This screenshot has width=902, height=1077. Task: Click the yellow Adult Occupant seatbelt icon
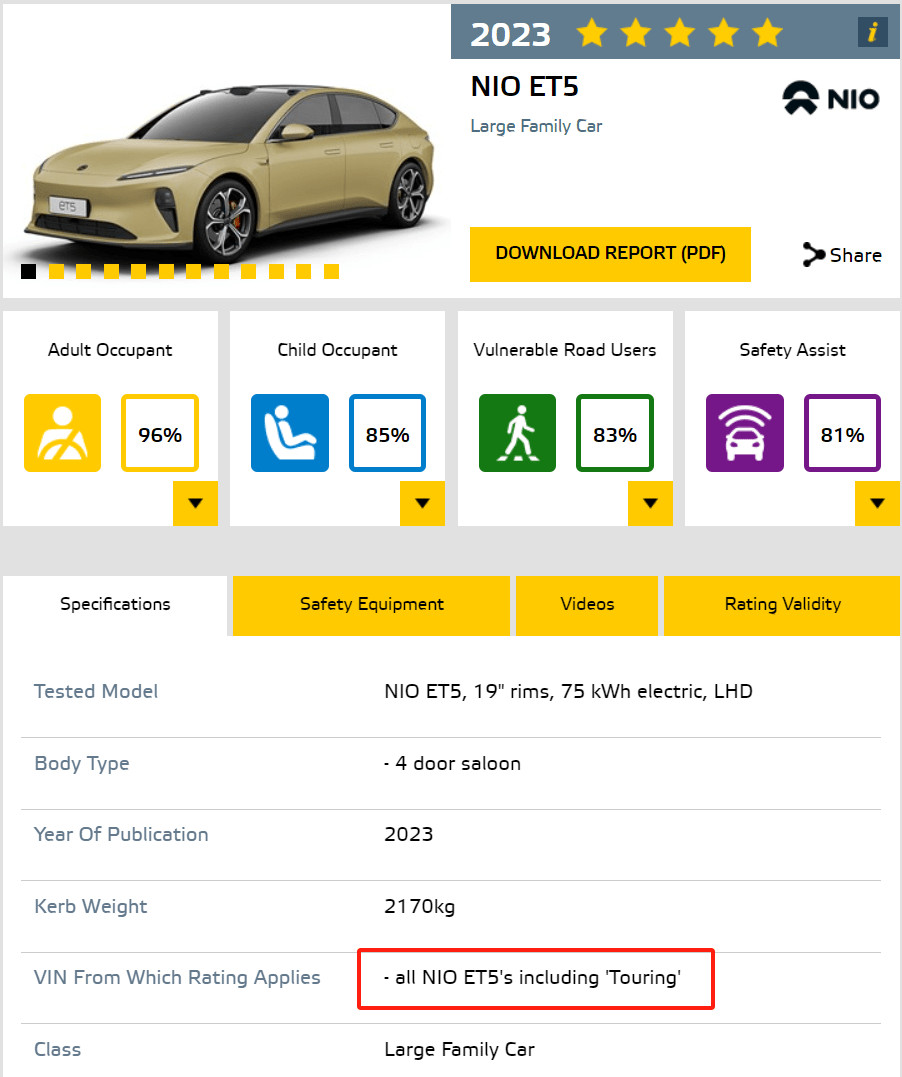click(x=62, y=433)
